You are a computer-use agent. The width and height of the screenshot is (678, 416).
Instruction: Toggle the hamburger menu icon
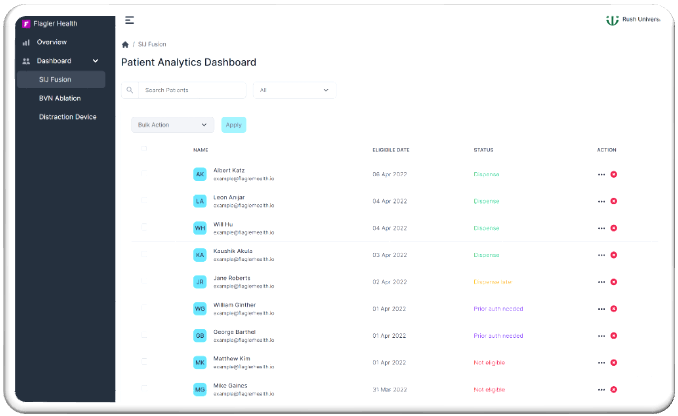coord(129,20)
